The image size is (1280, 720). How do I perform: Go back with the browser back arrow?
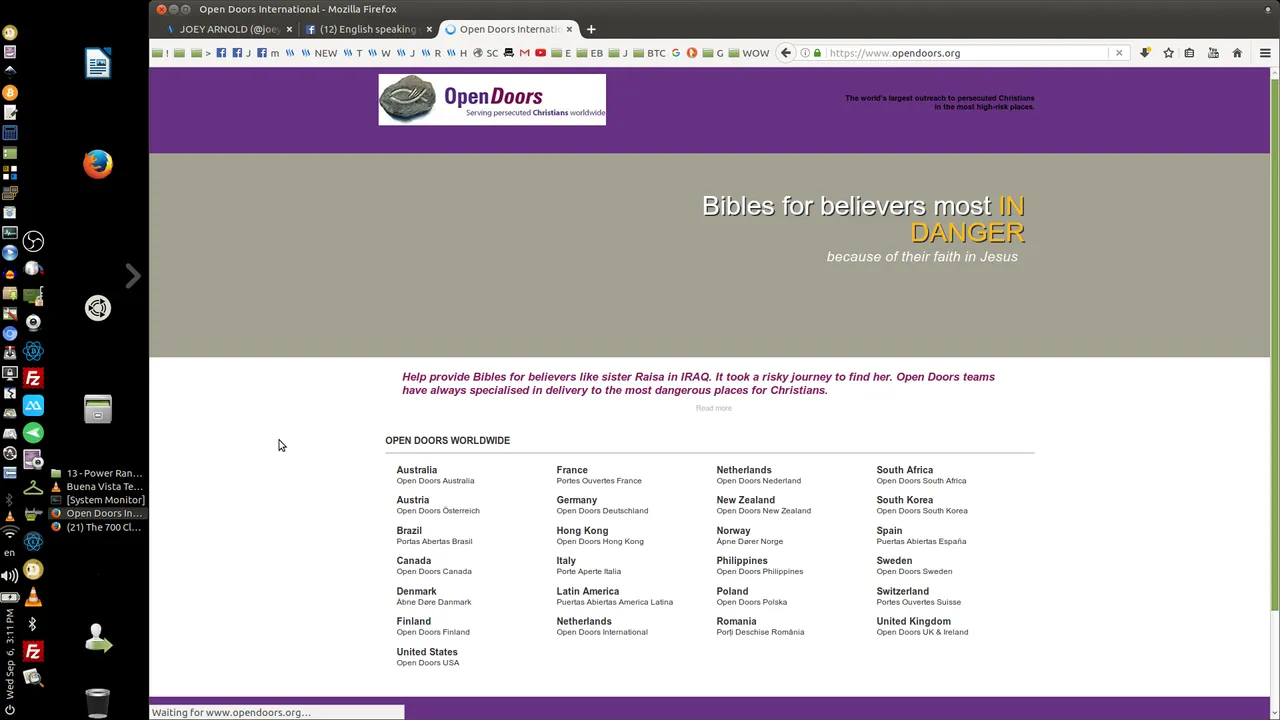pos(786,53)
